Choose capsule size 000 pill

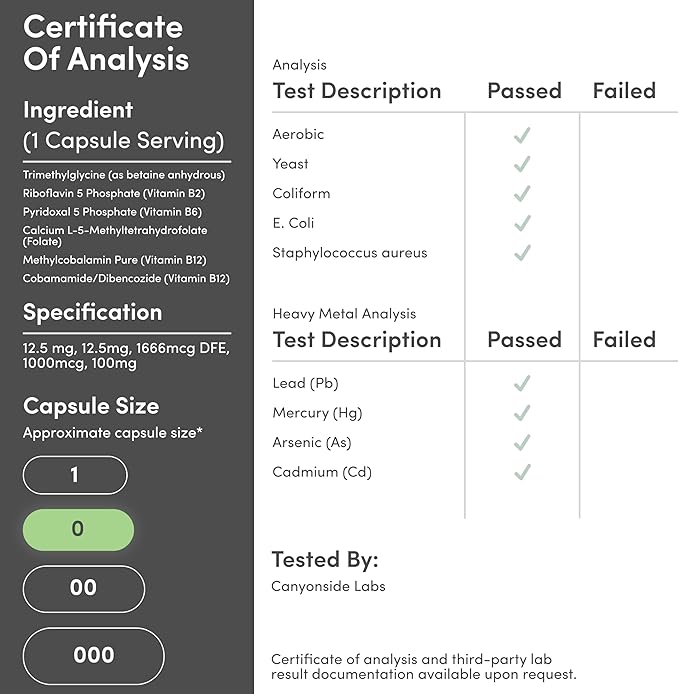[93, 656]
